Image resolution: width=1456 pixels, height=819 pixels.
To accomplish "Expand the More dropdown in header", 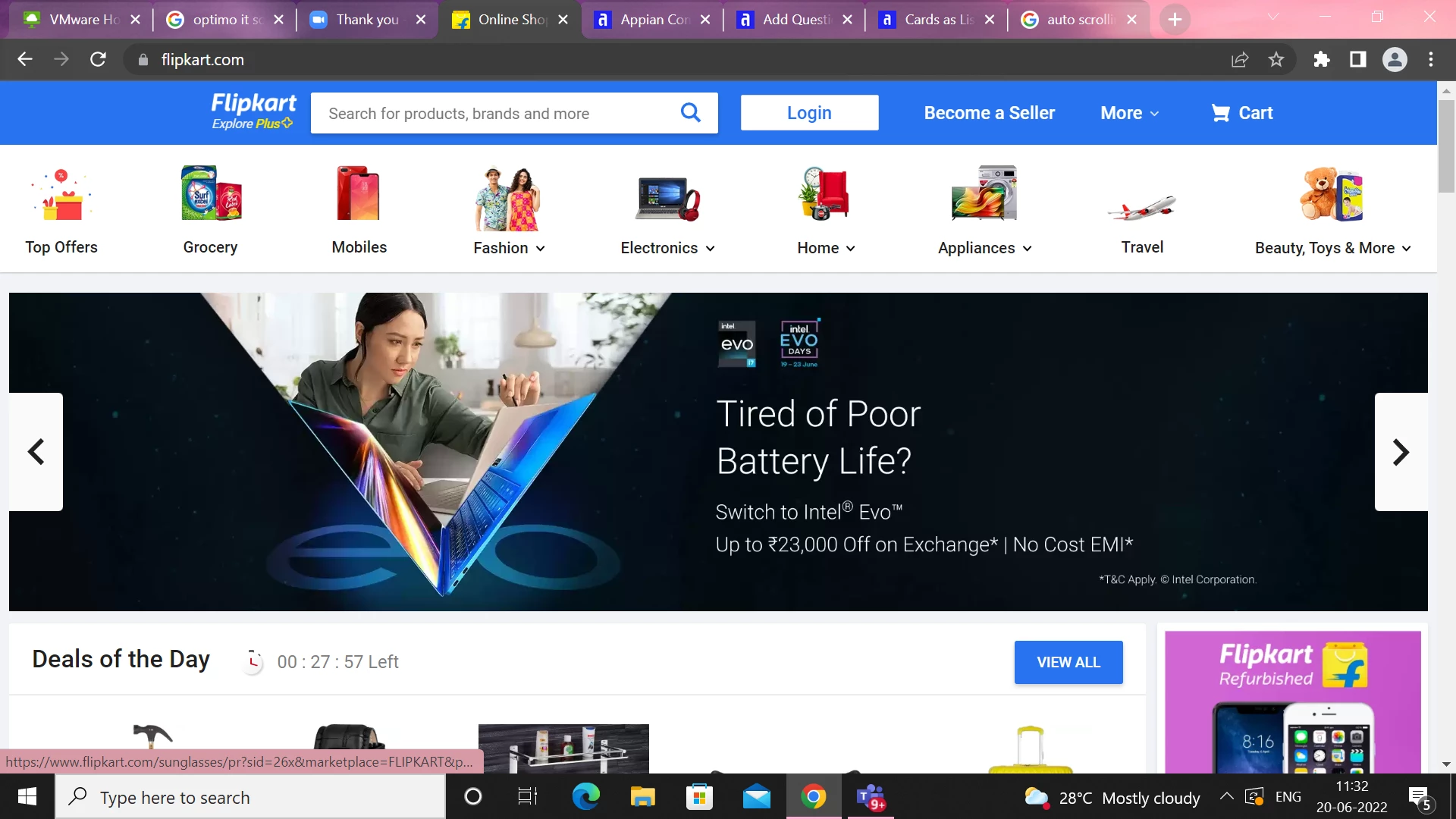I will click(1130, 113).
